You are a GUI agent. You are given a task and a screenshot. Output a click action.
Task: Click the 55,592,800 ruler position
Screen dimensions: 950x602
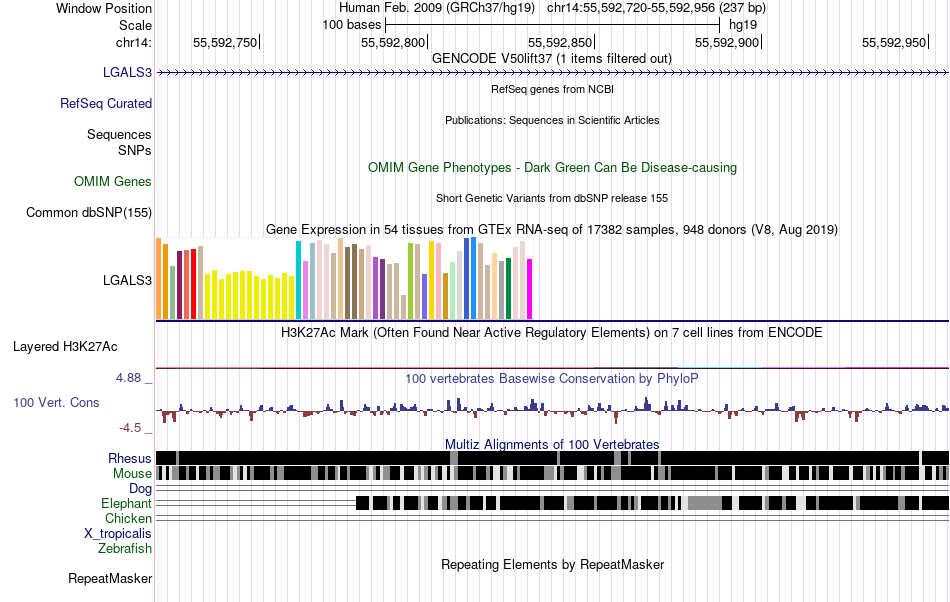393,42
